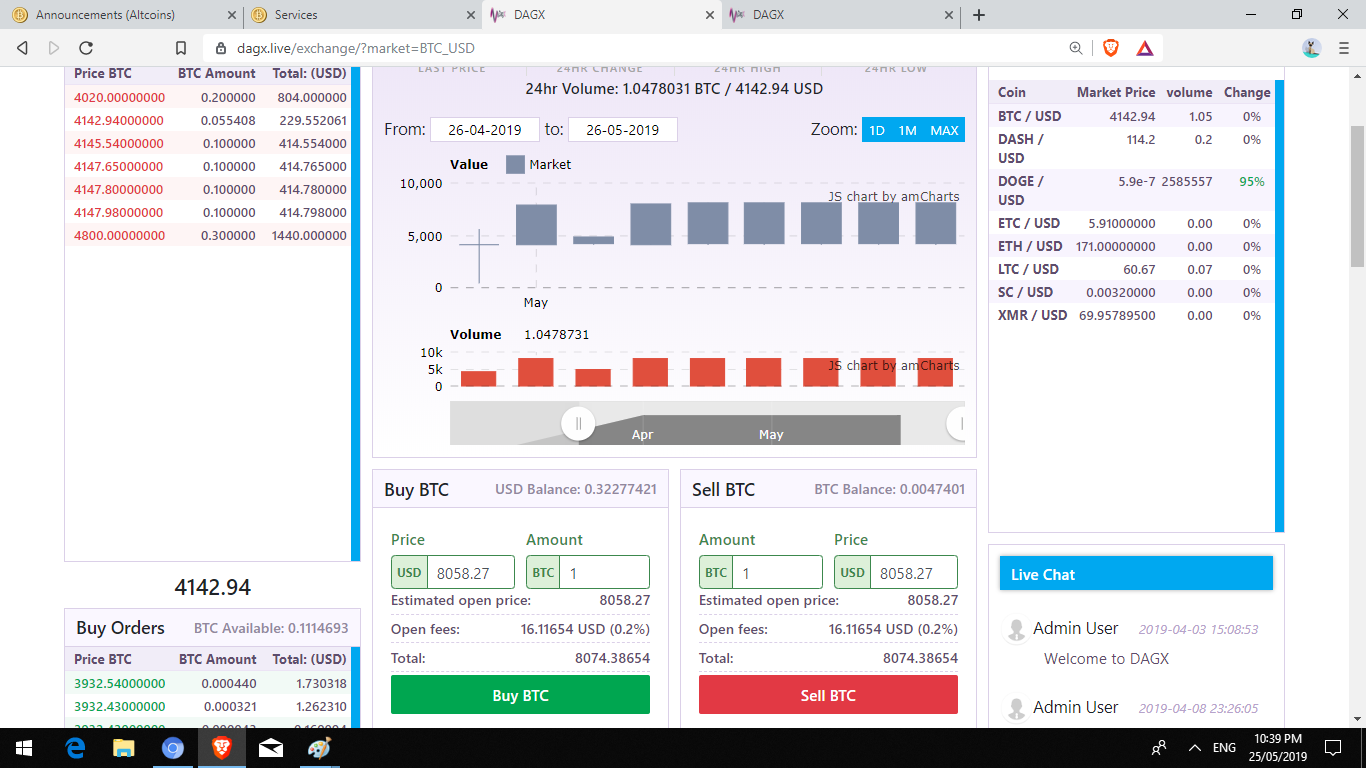Viewport: 1366px width, 768px height.
Task: Click the Brave Rewards triangle icon
Action: coord(1145,47)
